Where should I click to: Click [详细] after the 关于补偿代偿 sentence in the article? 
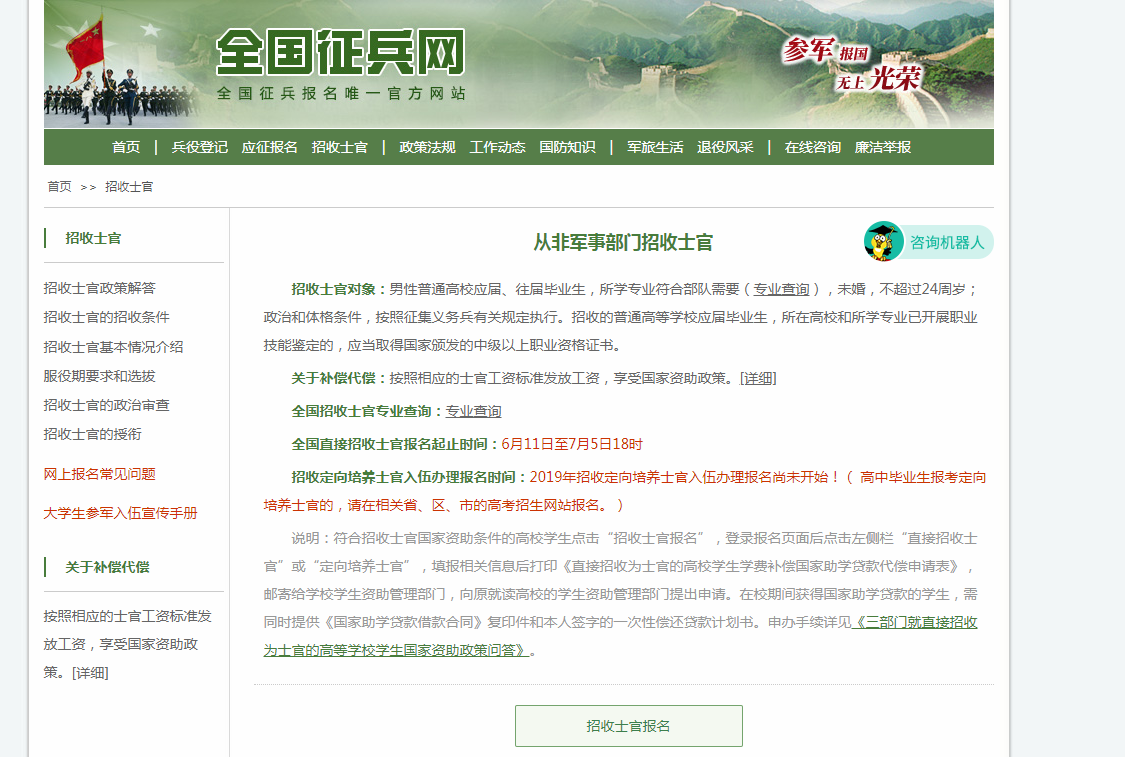[x=758, y=378]
